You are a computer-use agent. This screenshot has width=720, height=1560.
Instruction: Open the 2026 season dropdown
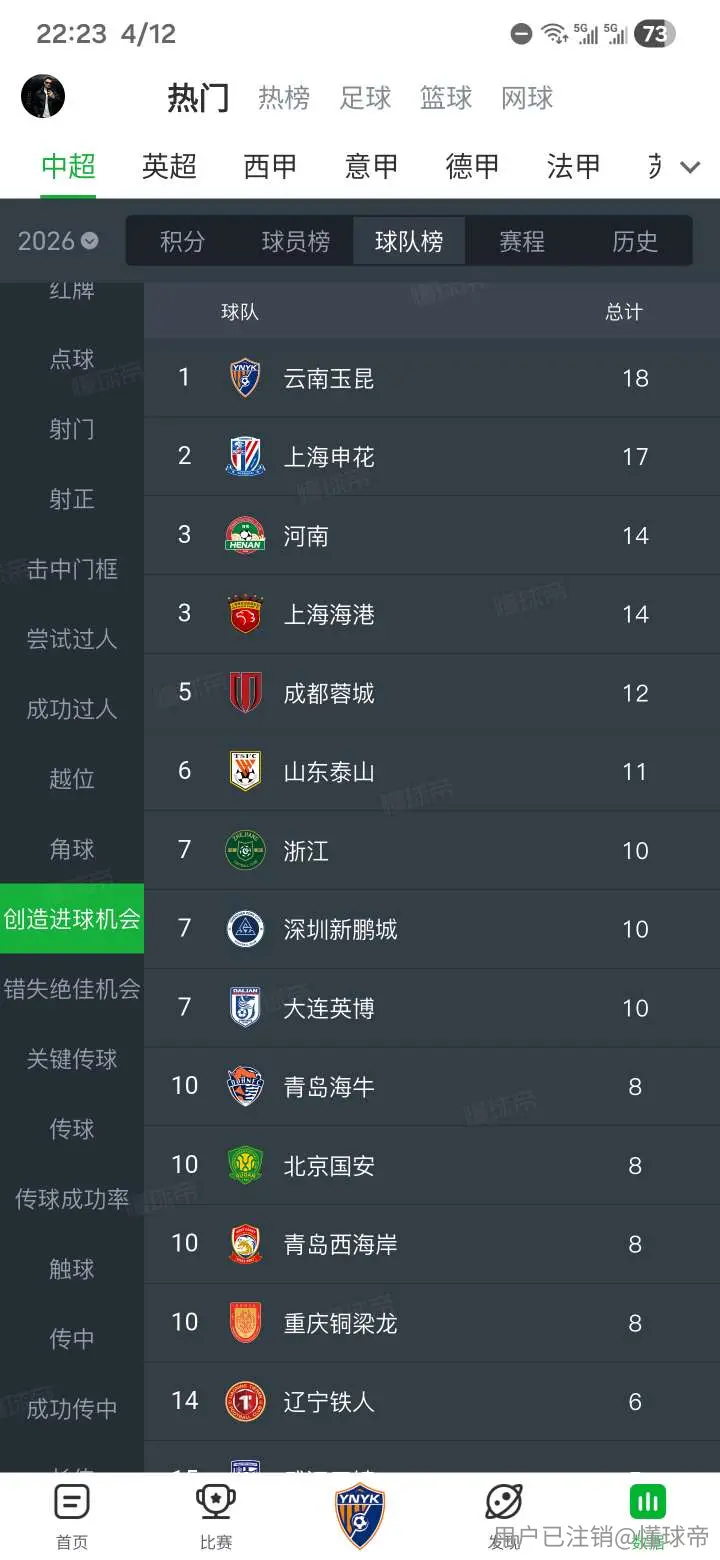click(58, 241)
